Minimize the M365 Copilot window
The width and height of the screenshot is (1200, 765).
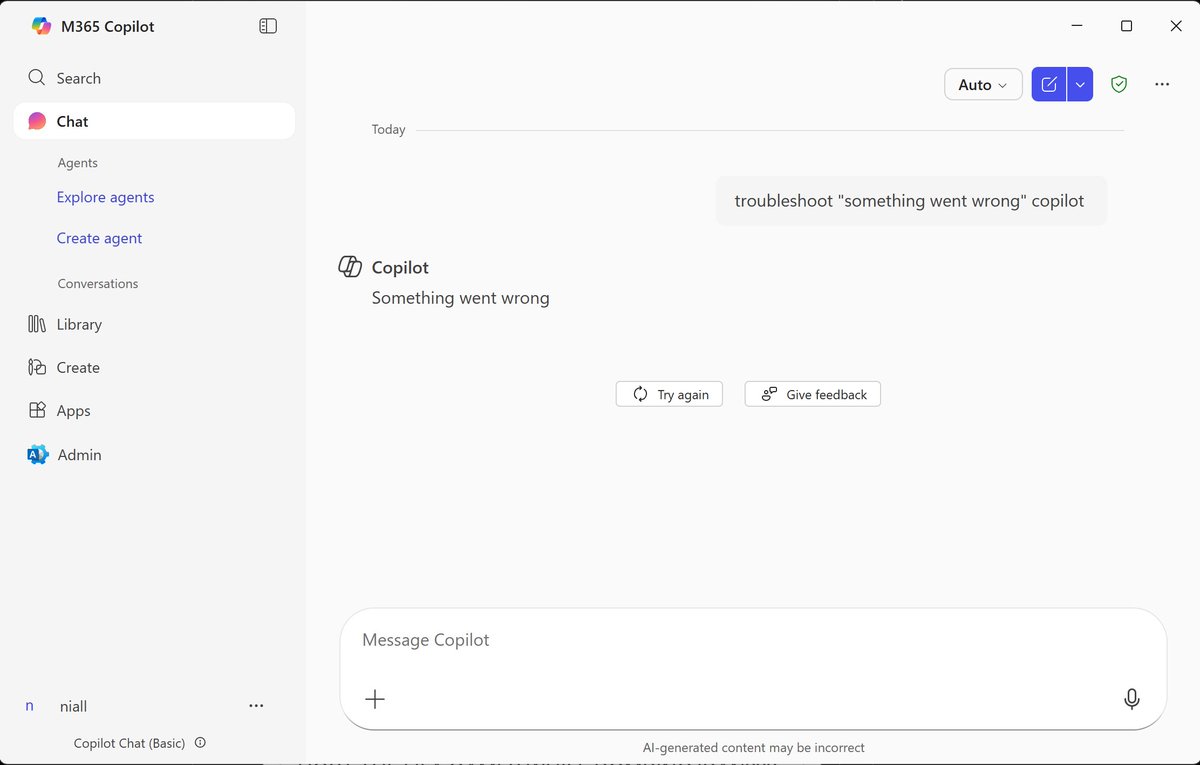pos(1077,26)
